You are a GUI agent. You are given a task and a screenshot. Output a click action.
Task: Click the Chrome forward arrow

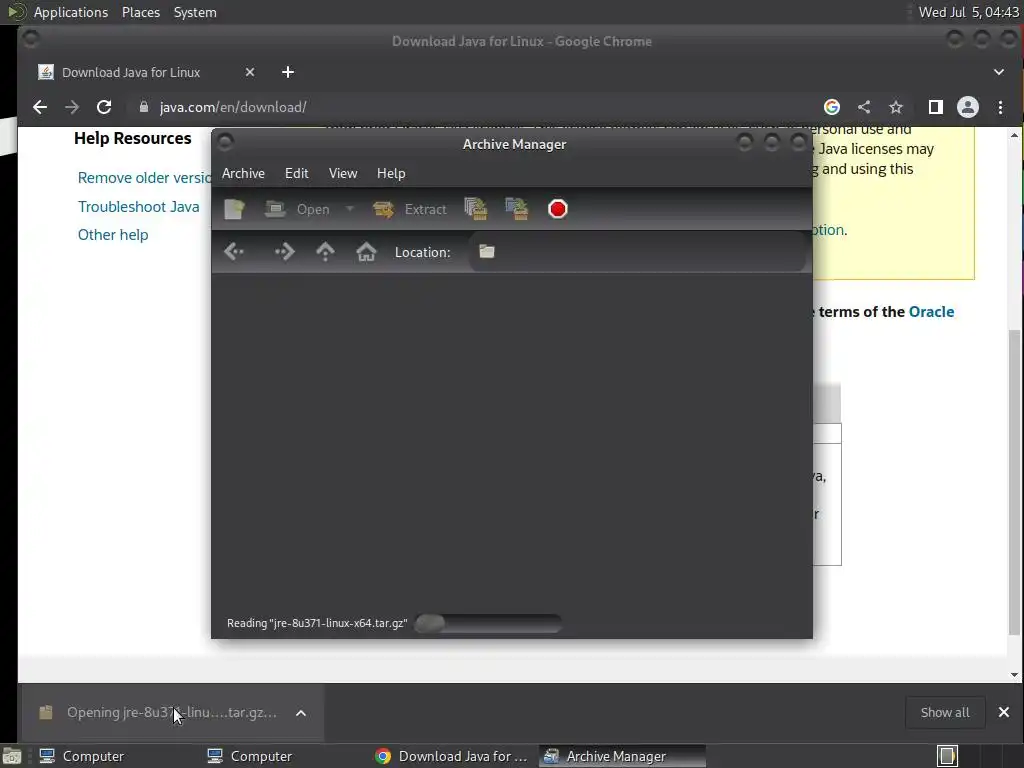coord(72,107)
